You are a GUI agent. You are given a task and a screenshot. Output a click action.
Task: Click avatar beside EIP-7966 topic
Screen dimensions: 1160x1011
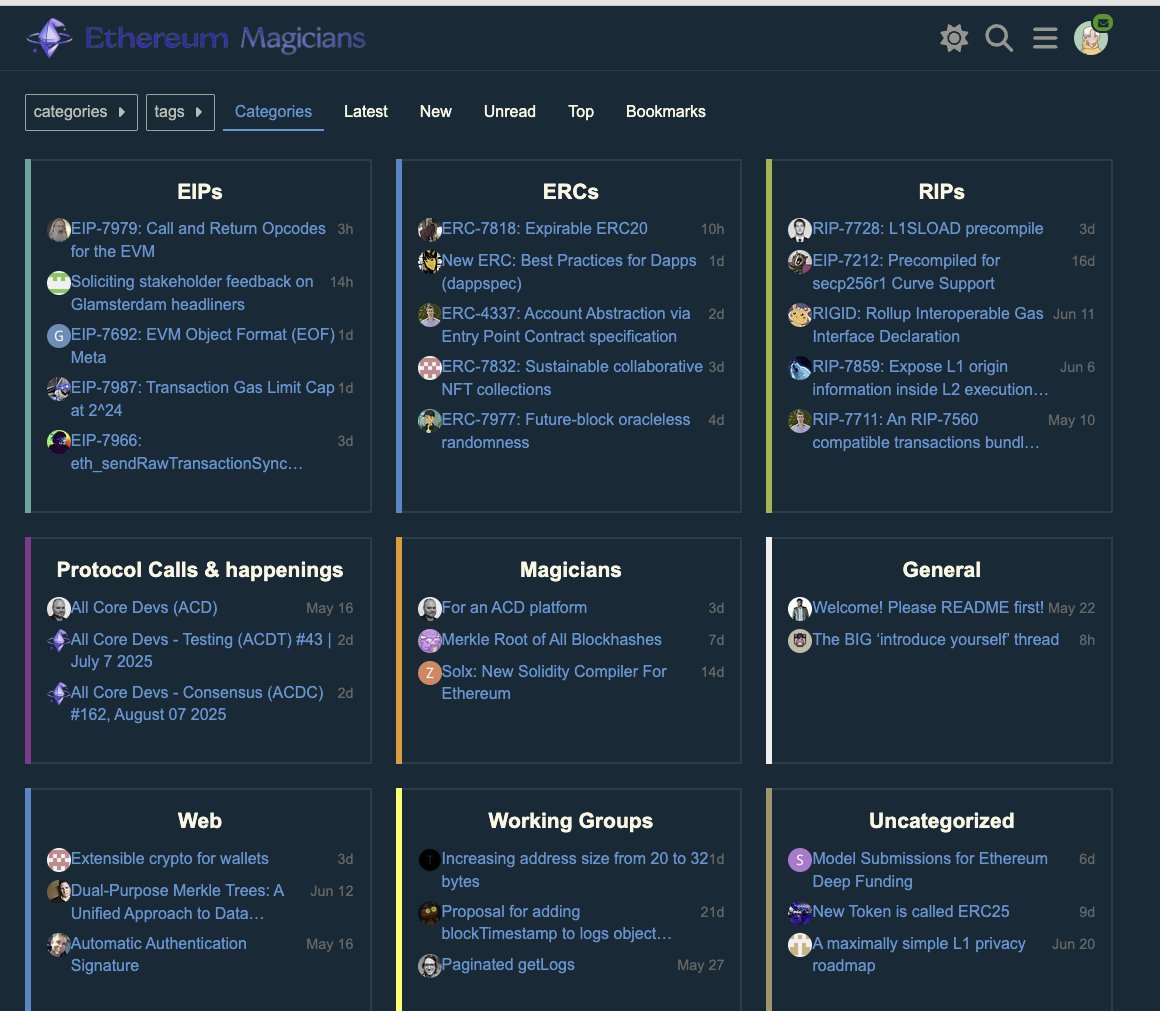58,442
